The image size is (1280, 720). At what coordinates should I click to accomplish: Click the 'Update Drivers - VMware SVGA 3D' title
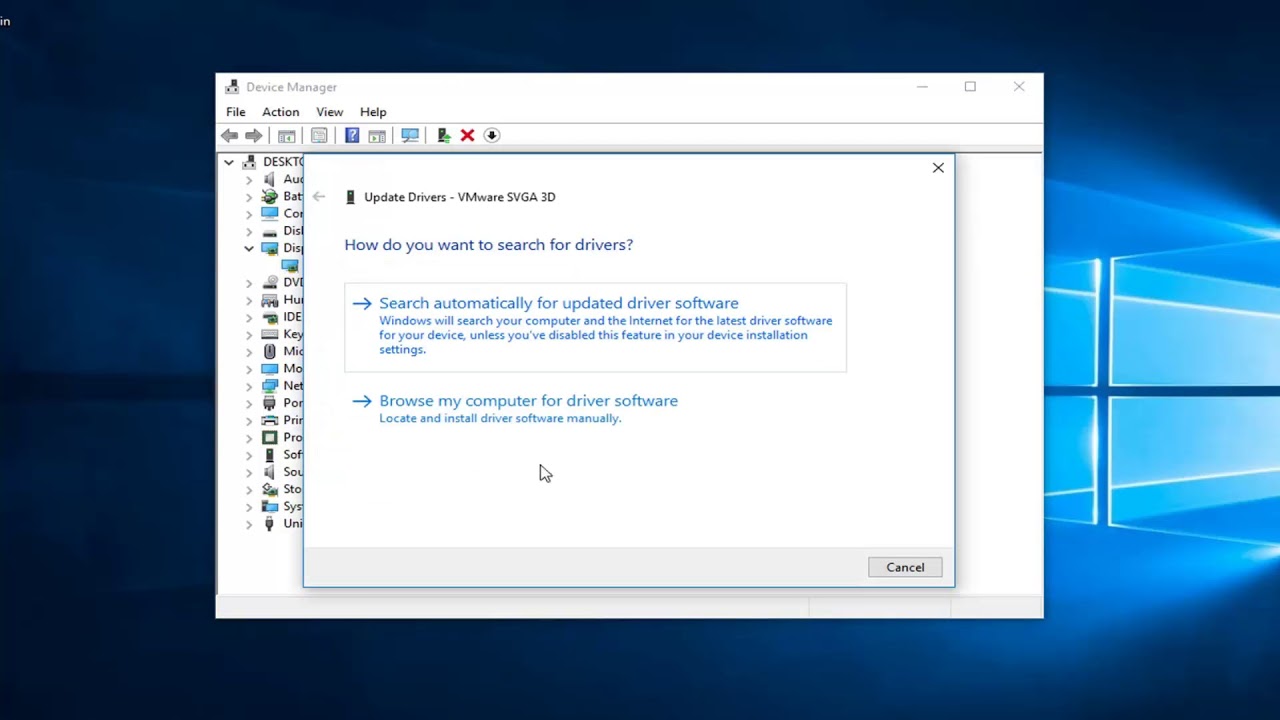(459, 197)
